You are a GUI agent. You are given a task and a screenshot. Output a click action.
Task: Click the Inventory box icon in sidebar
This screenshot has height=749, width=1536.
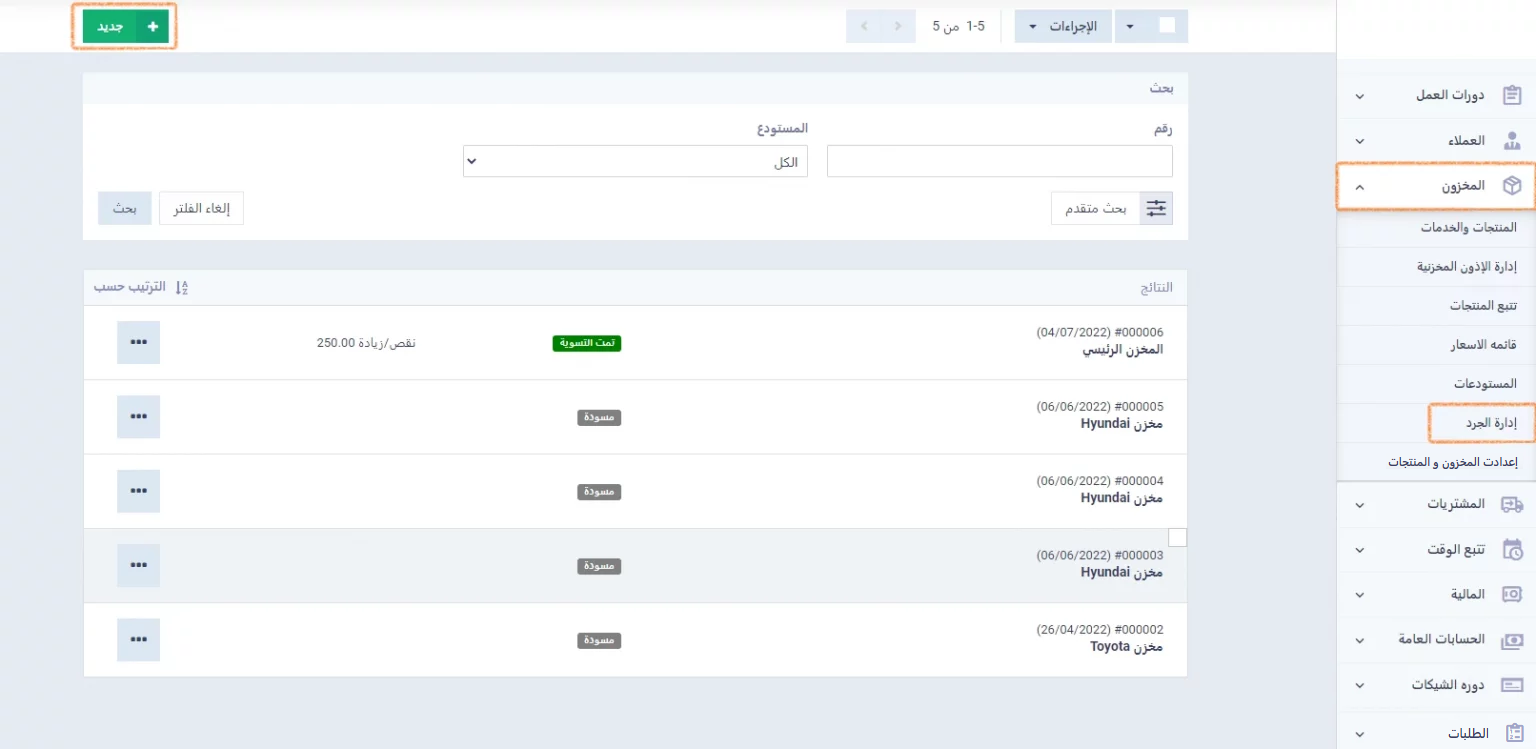[1511, 186]
